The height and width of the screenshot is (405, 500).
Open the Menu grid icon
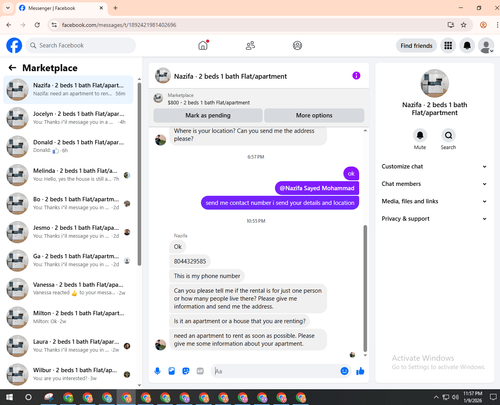[x=448, y=45]
